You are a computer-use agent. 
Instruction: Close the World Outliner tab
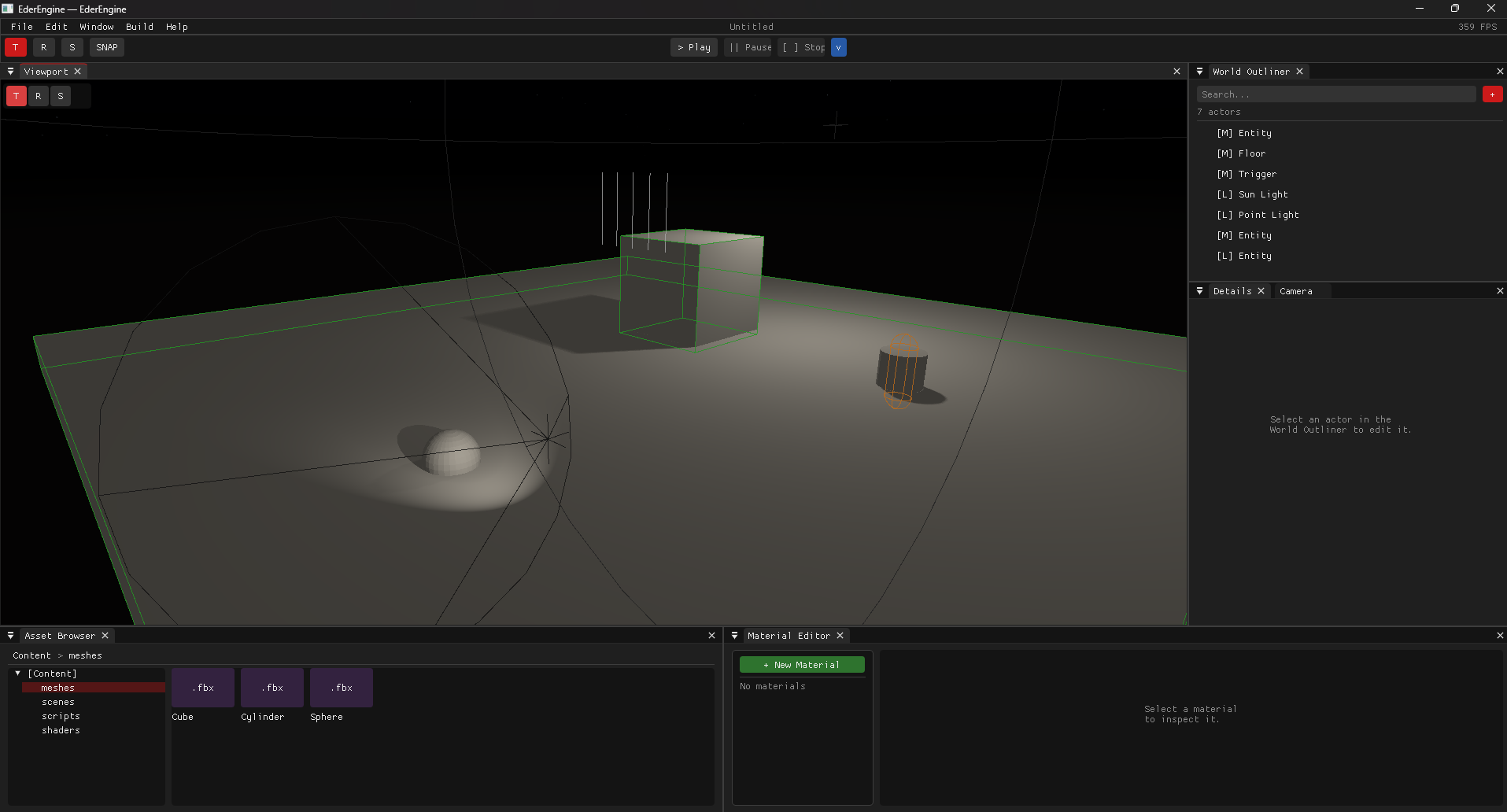coord(1300,72)
